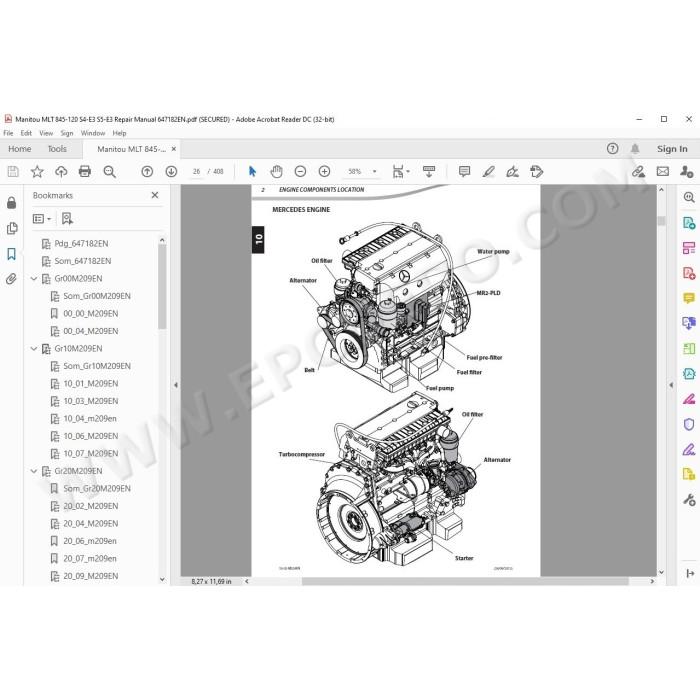Click the zoom percentage field
The width and height of the screenshot is (700, 700).
click(355, 171)
